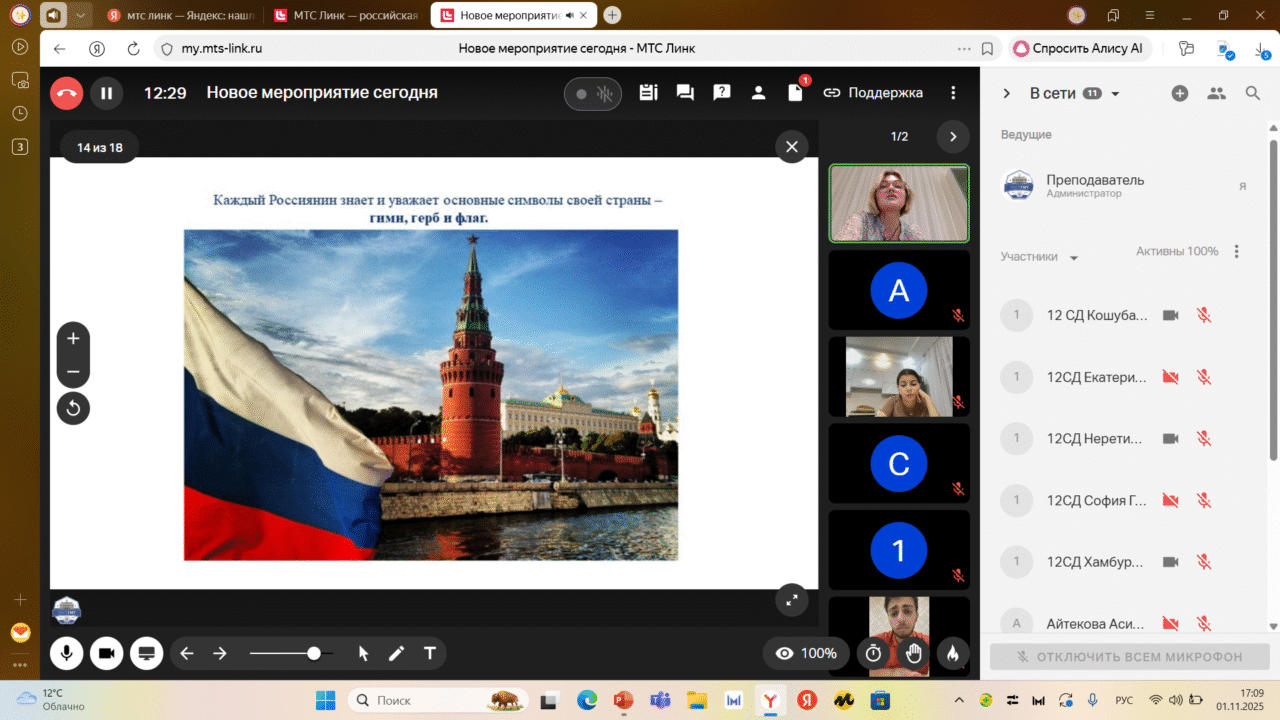Open the files icon with notification badge
Image resolution: width=1280 pixels, height=720 pixels.
coord(796,93)
